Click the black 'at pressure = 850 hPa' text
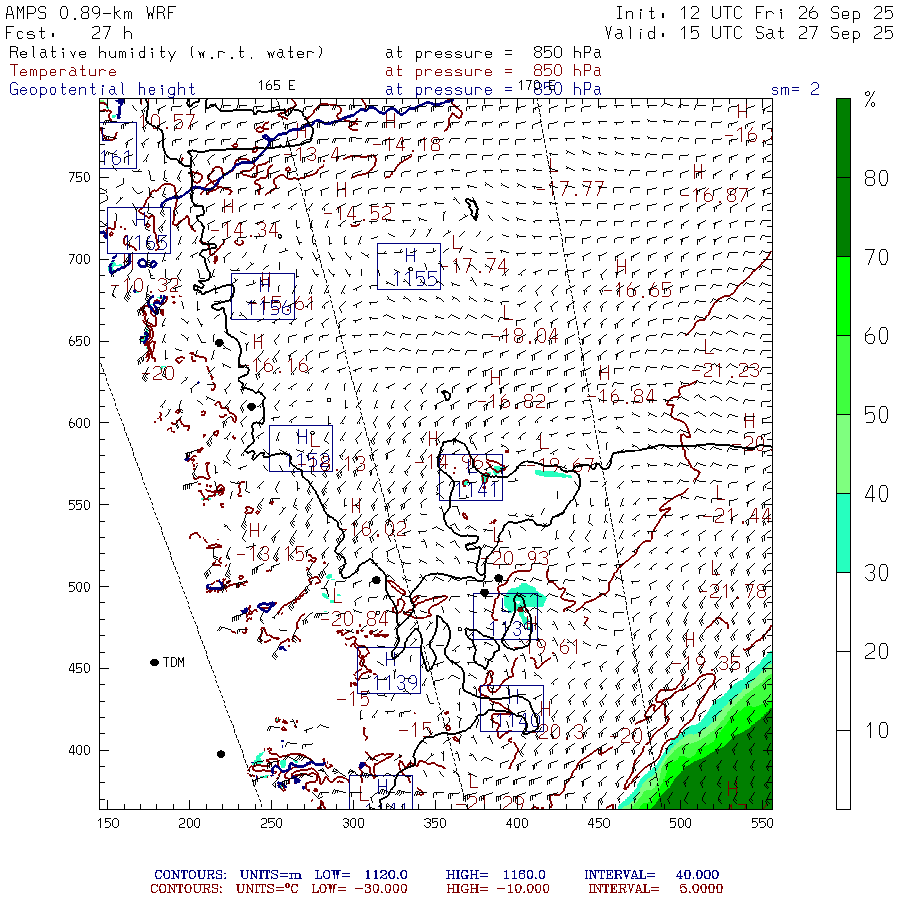Image resolution: width=900 pixels, height=900 pixels. [x=493, y=53]
